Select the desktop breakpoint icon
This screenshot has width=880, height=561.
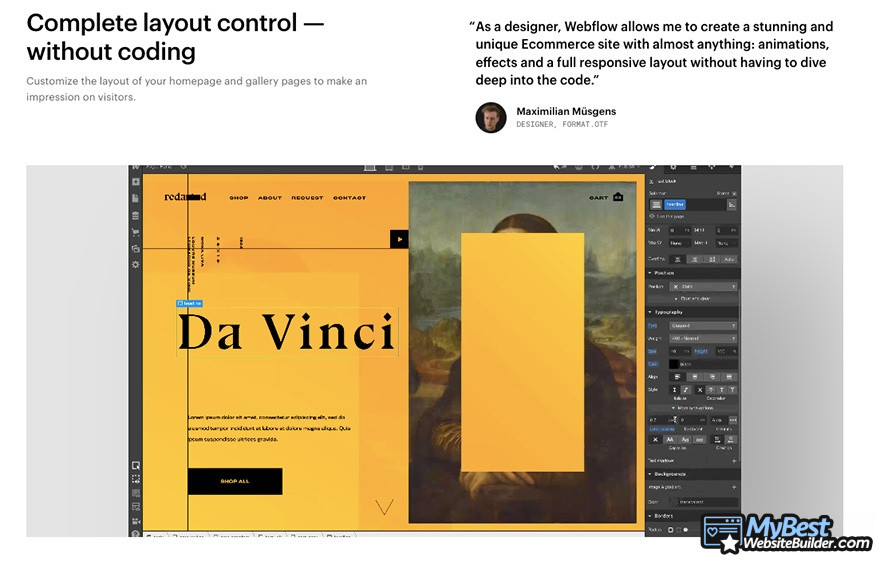(370, 168)
